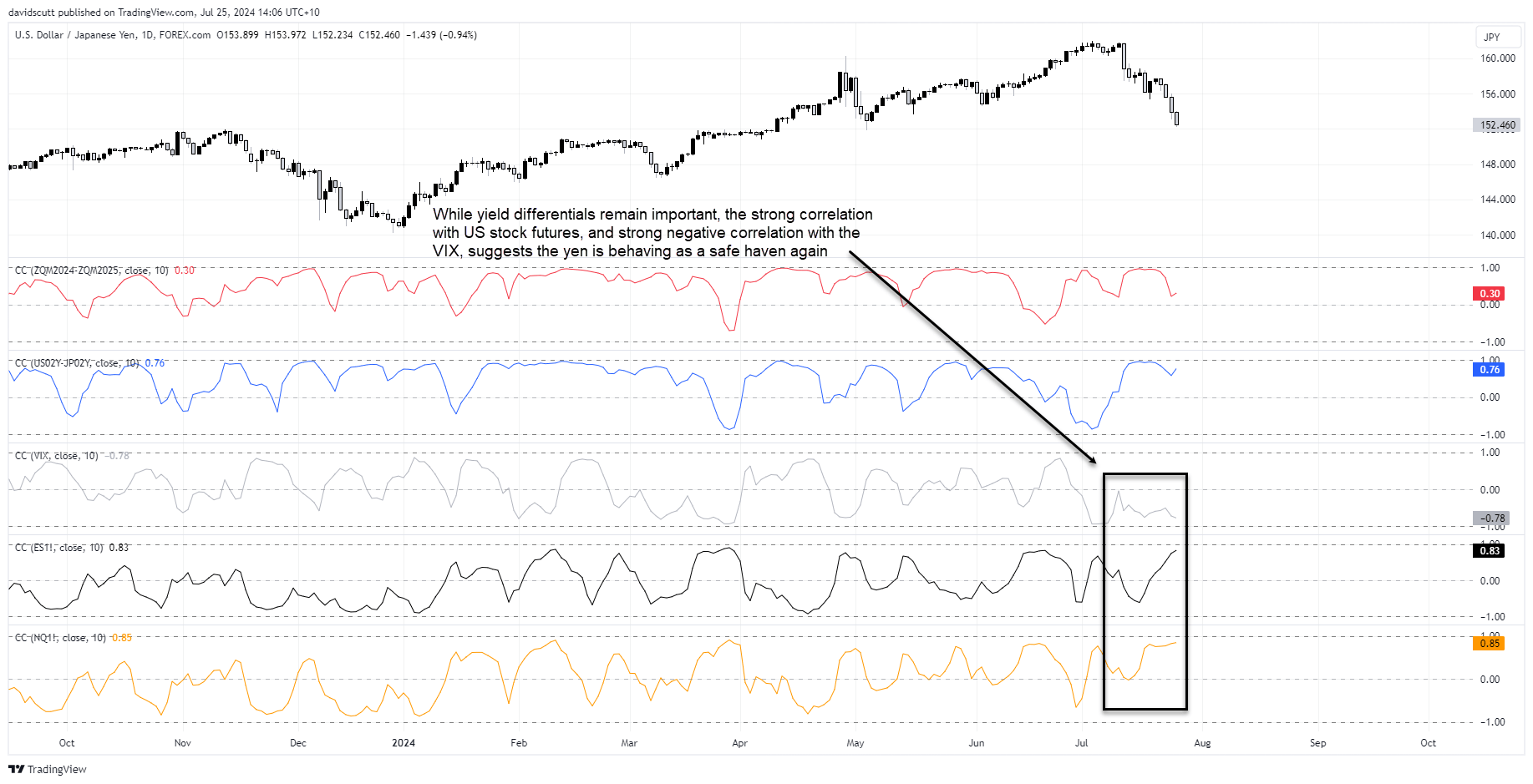1533x784 pixels.
Task: Click the 0.00 axis level in the VIX pane
Action: click(x=1490, y=490)
